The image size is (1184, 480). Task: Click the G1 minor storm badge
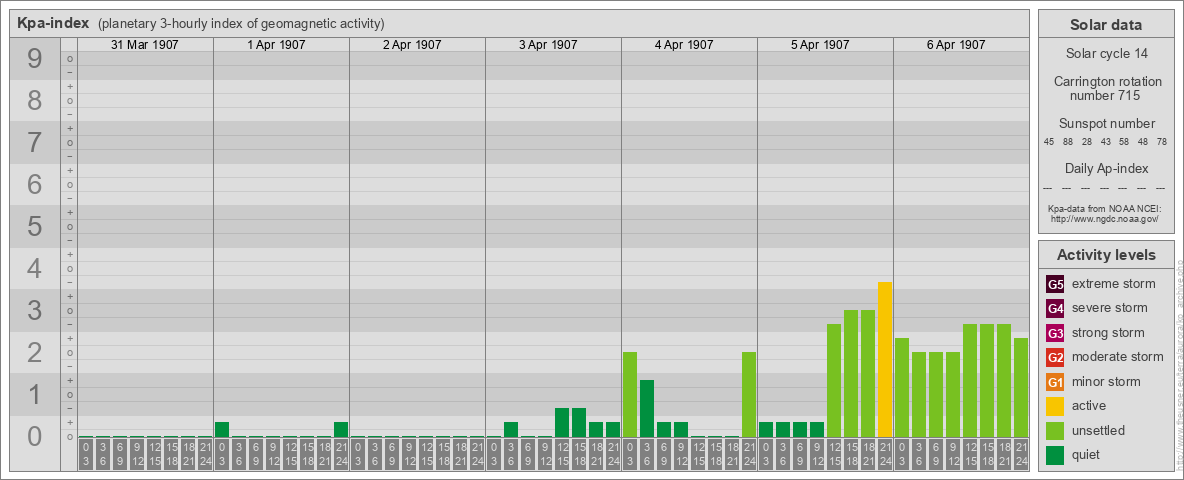point(1055,382)
